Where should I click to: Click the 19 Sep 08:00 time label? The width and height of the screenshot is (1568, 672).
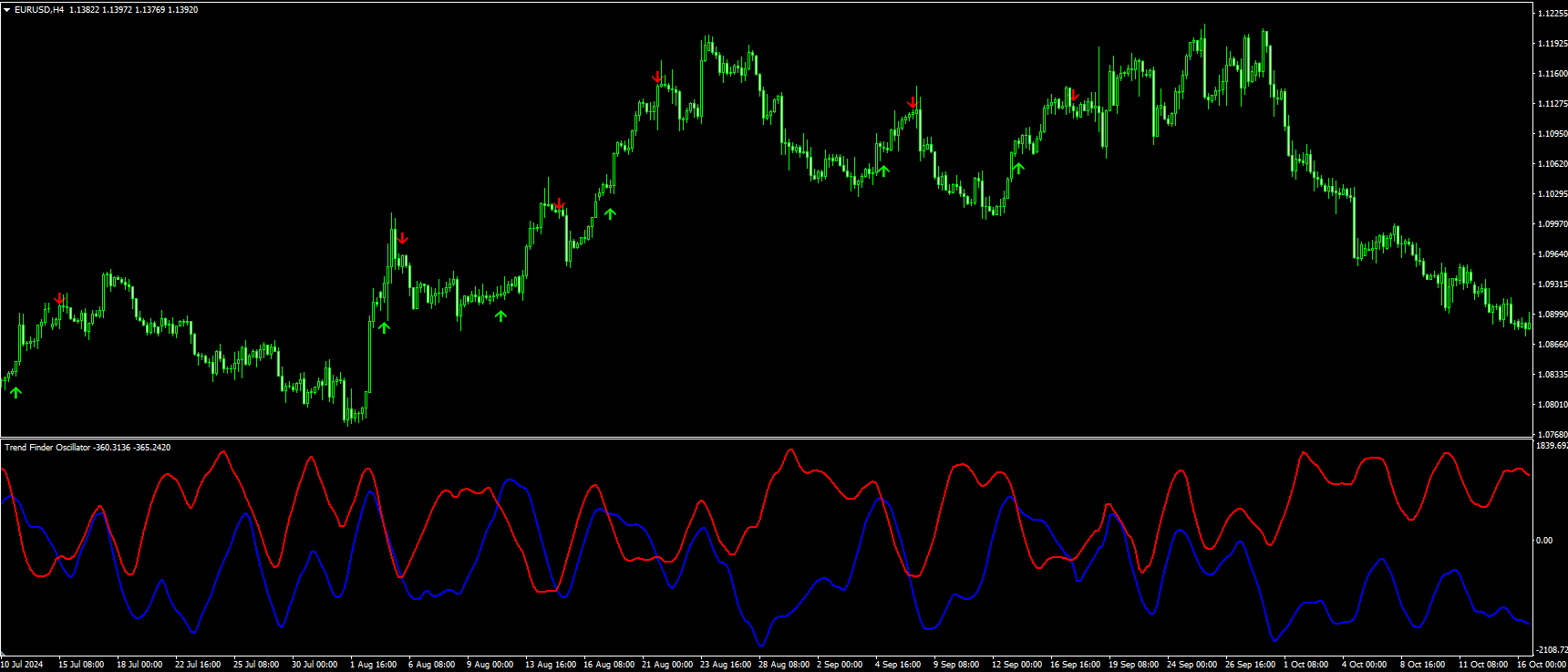point(1134,665)
